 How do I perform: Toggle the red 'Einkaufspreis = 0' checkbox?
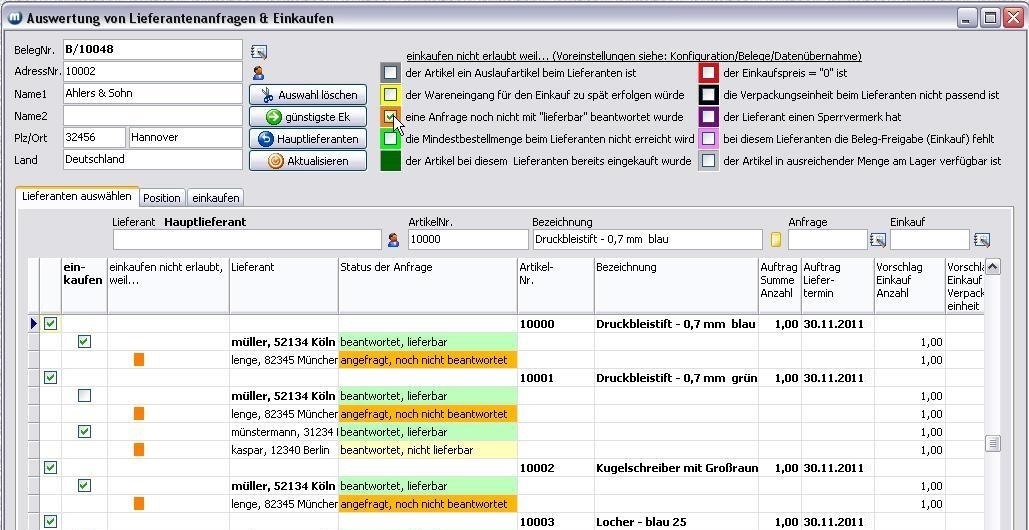pyautogui.click(x=708, y=73)
